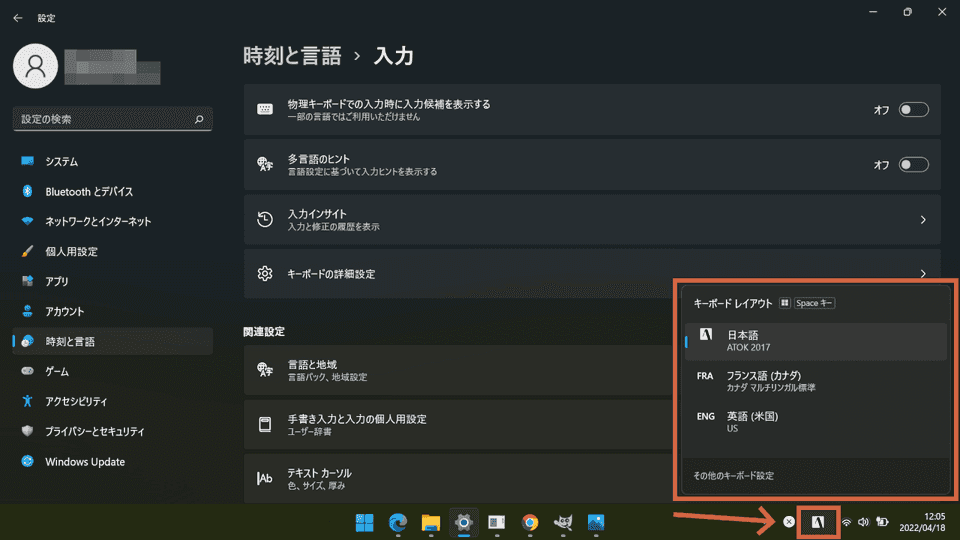Click the テキスト カーソル Ab icon

pyautogui.click(x=264, y=478)
